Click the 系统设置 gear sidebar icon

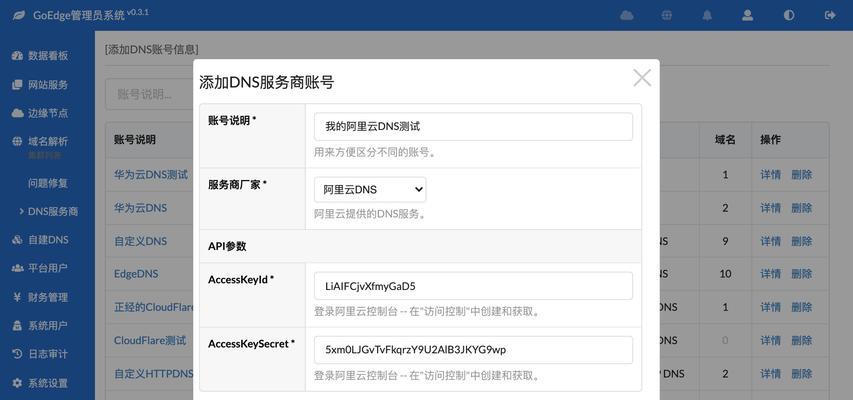(17, 383)
